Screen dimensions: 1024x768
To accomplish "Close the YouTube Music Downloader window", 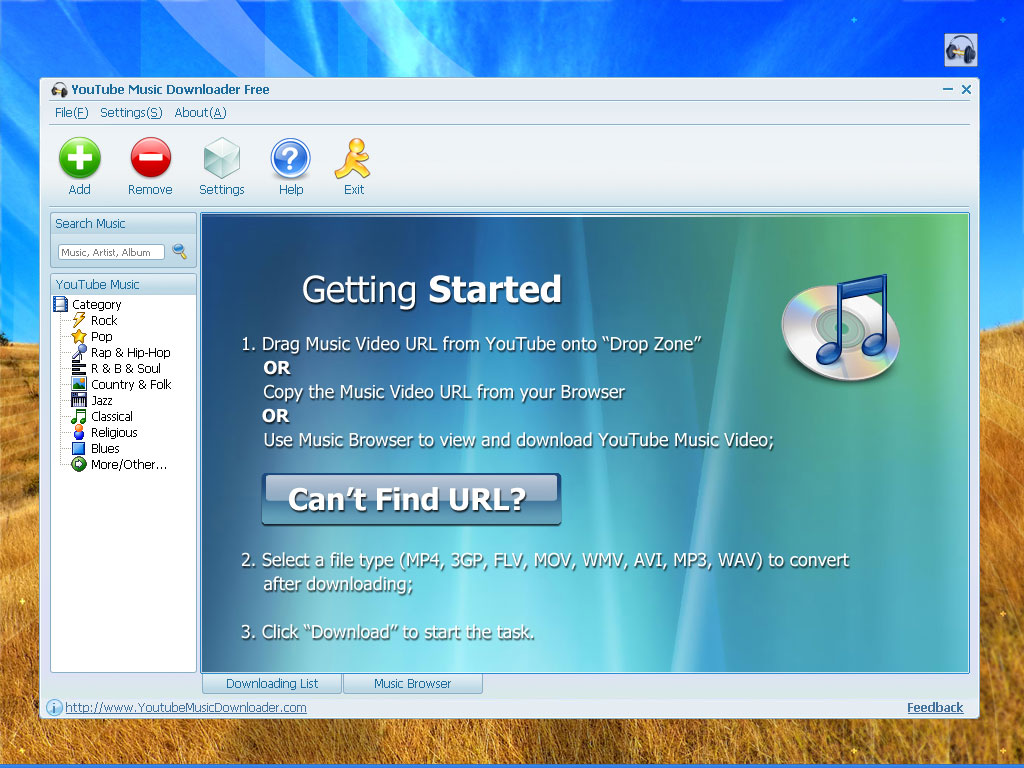I will pos(967,89).
